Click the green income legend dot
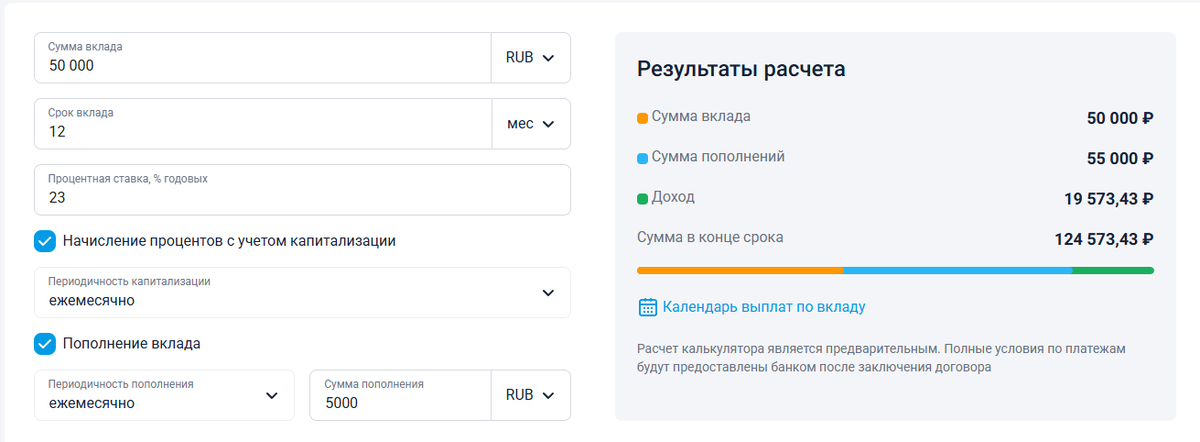This screenshot has height=442, width=1200. coord(642,199)
